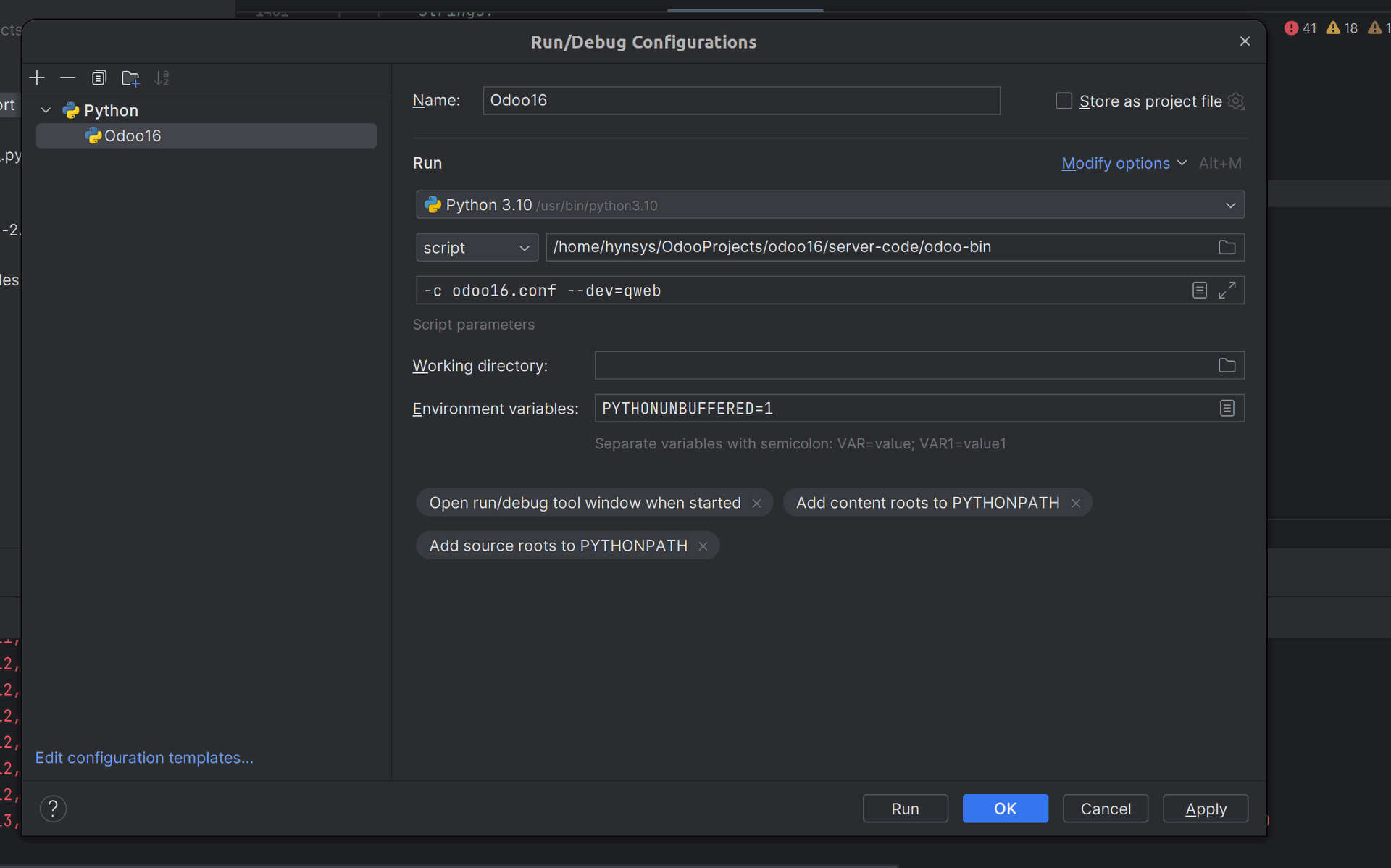This screenshot has width=1391, height=868.
Task: Add a new run configuration
Action: (x=37, y=78)
